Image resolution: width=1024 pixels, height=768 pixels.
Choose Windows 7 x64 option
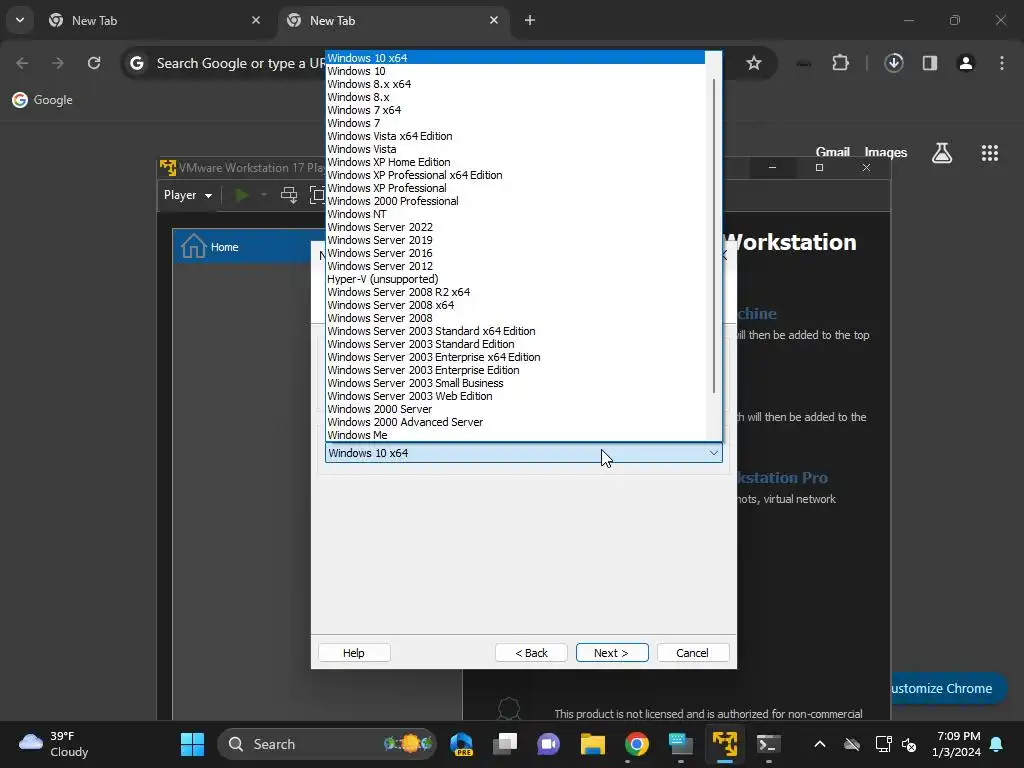[515, 110]
